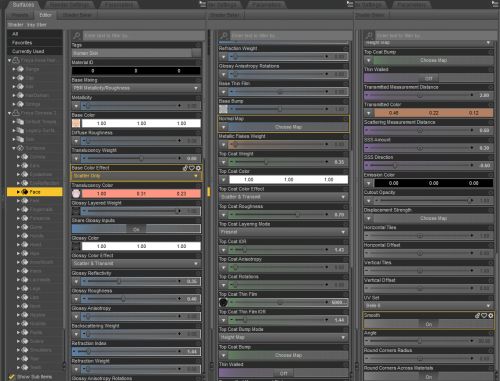Click the lock icon on Base Color Effect
Viewport: 500px width, 381px height.
pyautogui.click(x=185, y=168)
